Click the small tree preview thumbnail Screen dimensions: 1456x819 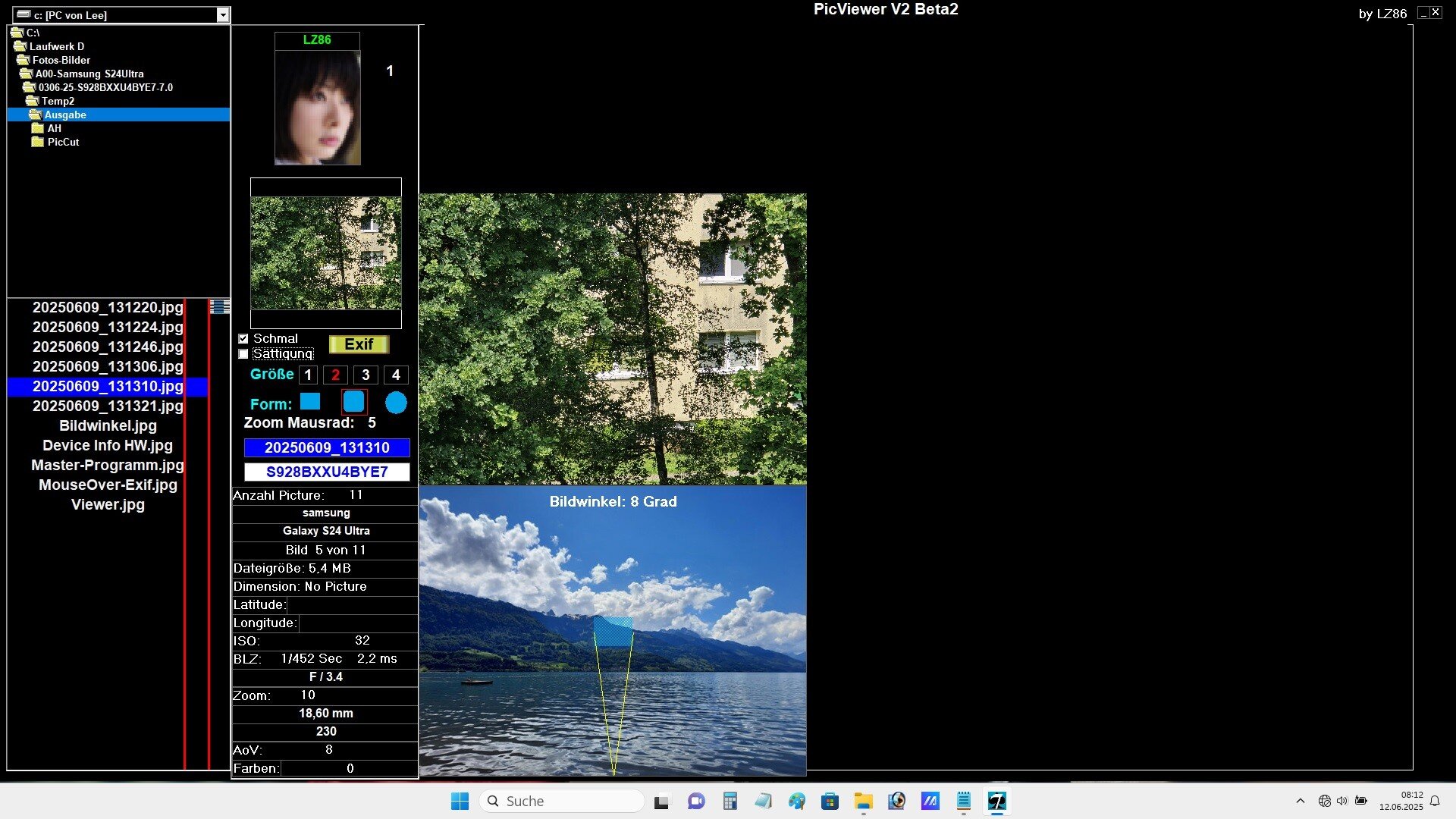326,253
